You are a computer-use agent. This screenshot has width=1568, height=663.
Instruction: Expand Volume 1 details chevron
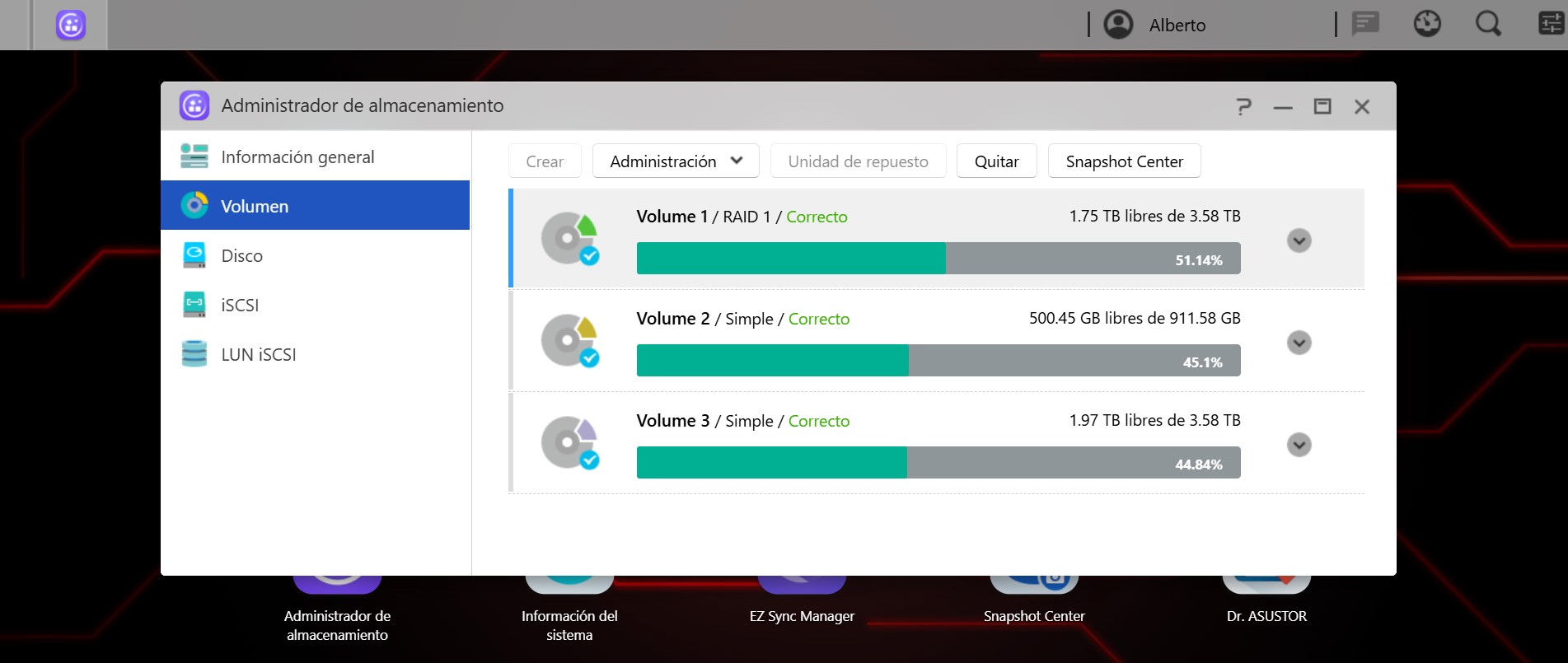click(x=1299, y=240)
